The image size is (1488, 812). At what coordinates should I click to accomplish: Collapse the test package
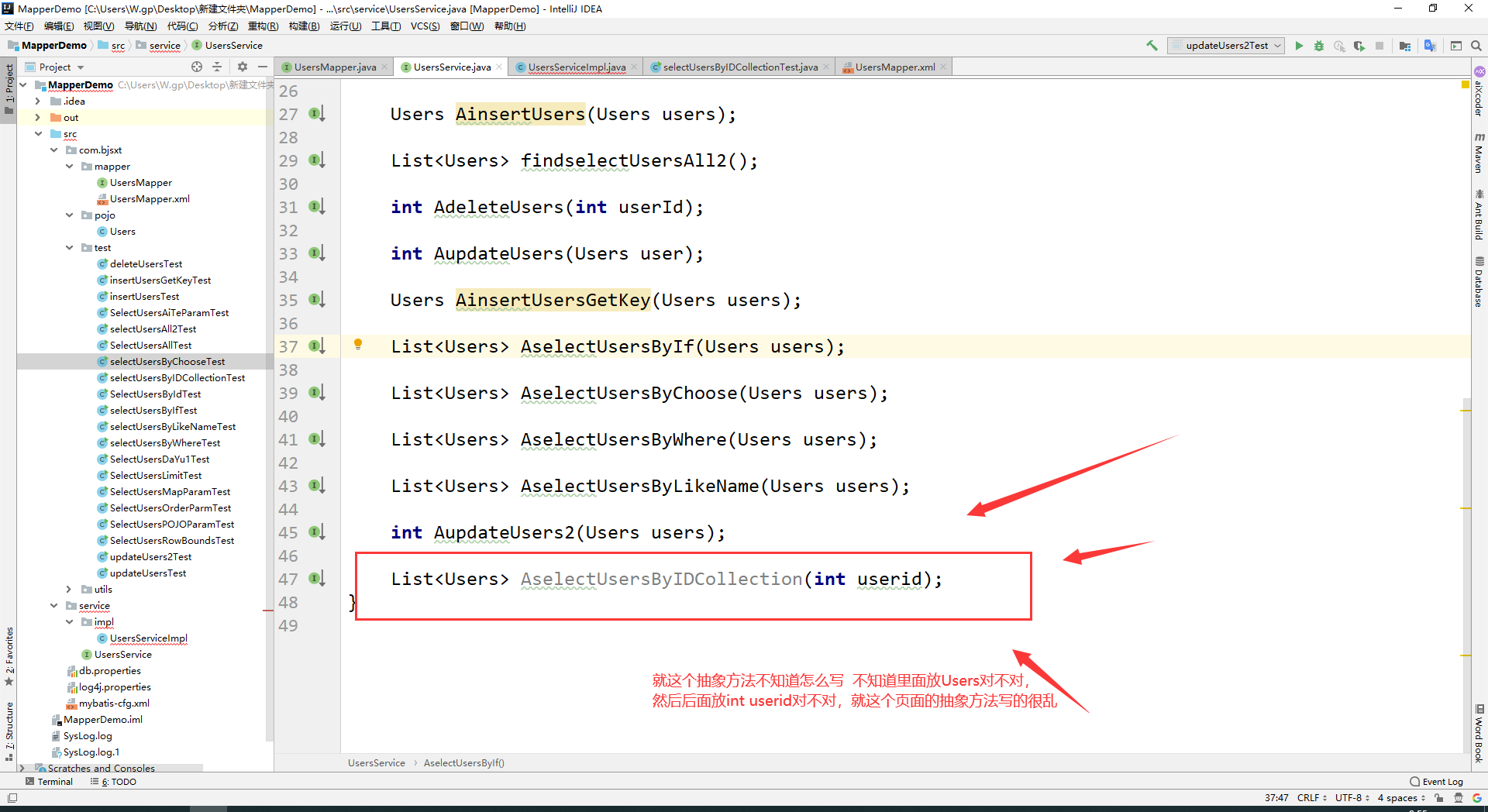pyautogui.click(x=69, y=248)
